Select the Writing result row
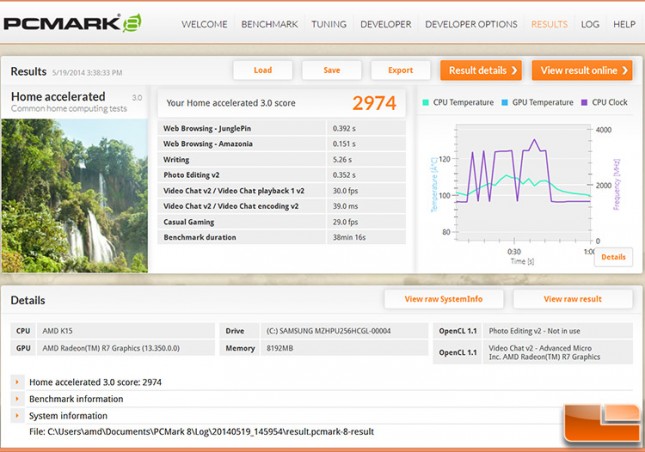The image size is (645, 452). 282,160
